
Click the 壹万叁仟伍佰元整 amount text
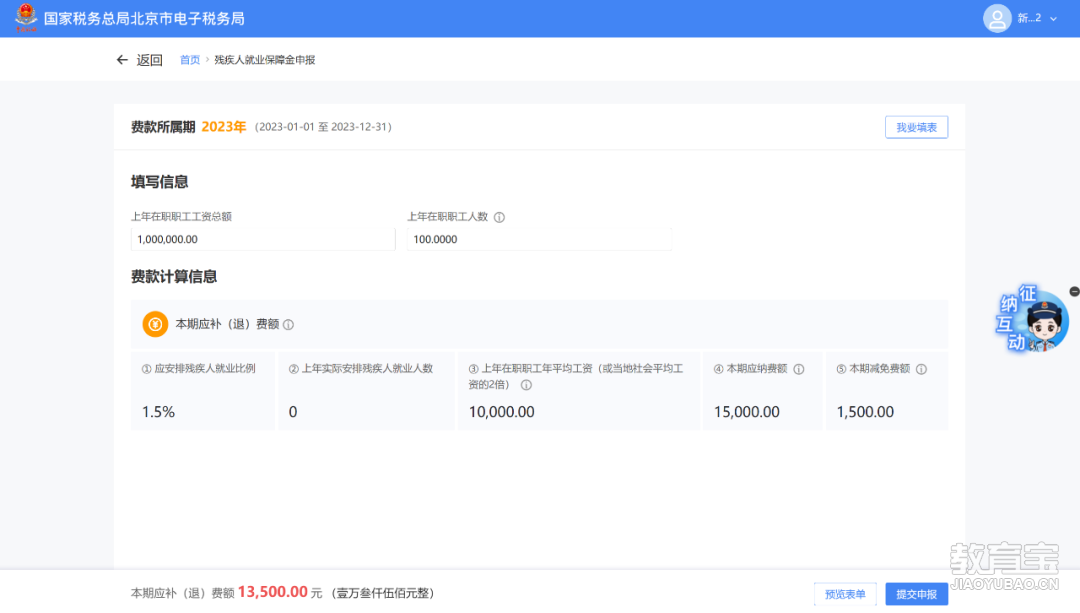coord(383,593)
